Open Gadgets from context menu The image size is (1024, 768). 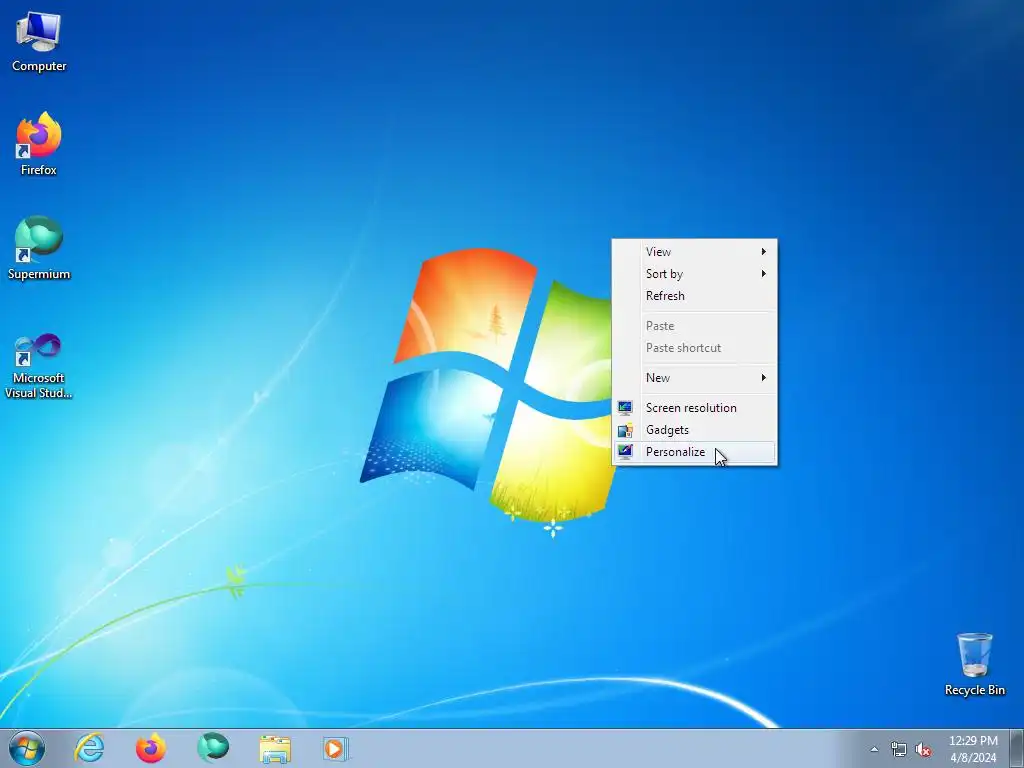pos(694,430)
